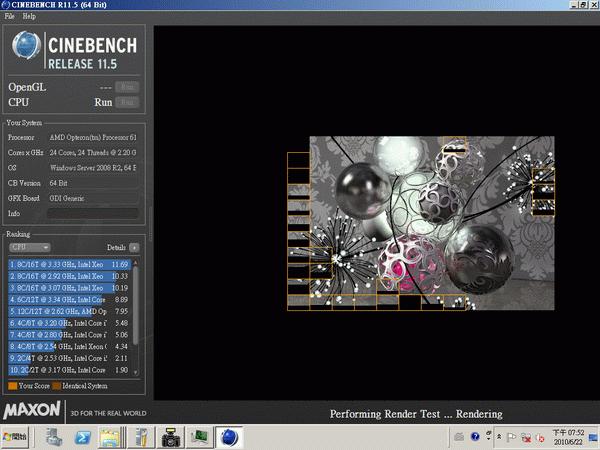Click the ranking list scrollbar thumb
Image resolution: width=600 pixels, height=450 pixels.
pyautogui.click(x=135, y=305)
